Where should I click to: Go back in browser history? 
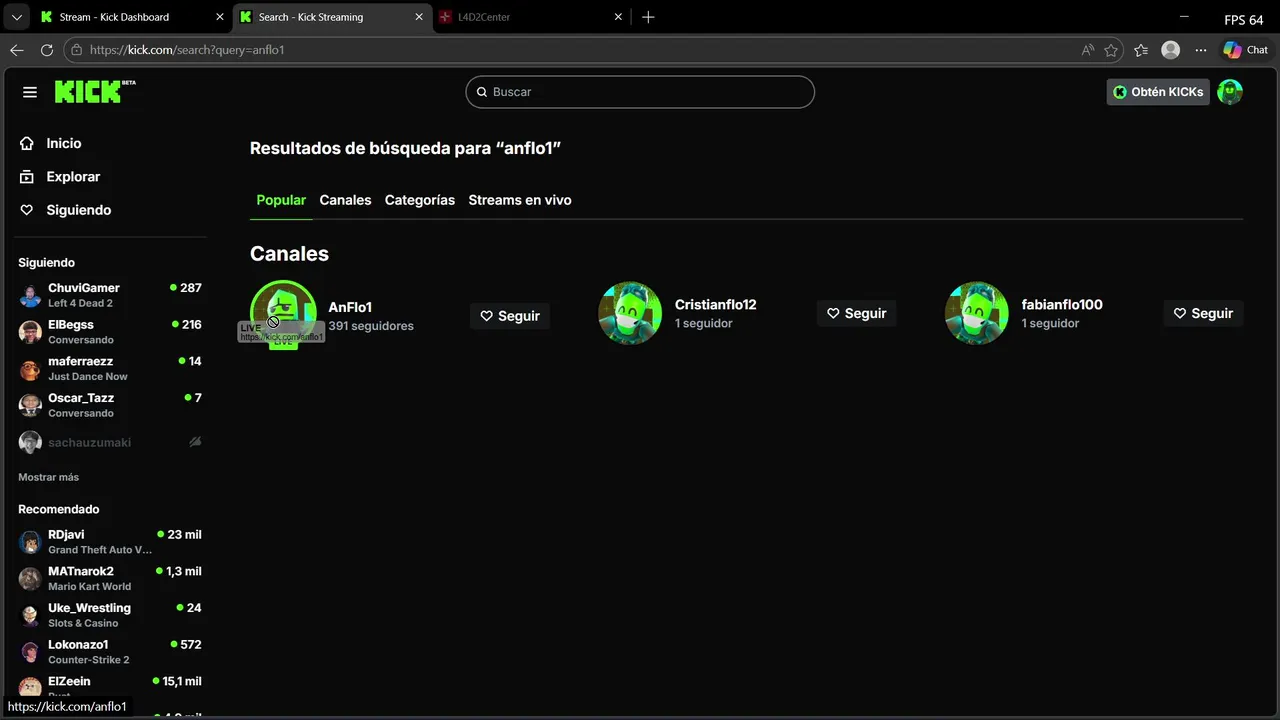coord(17,50)
